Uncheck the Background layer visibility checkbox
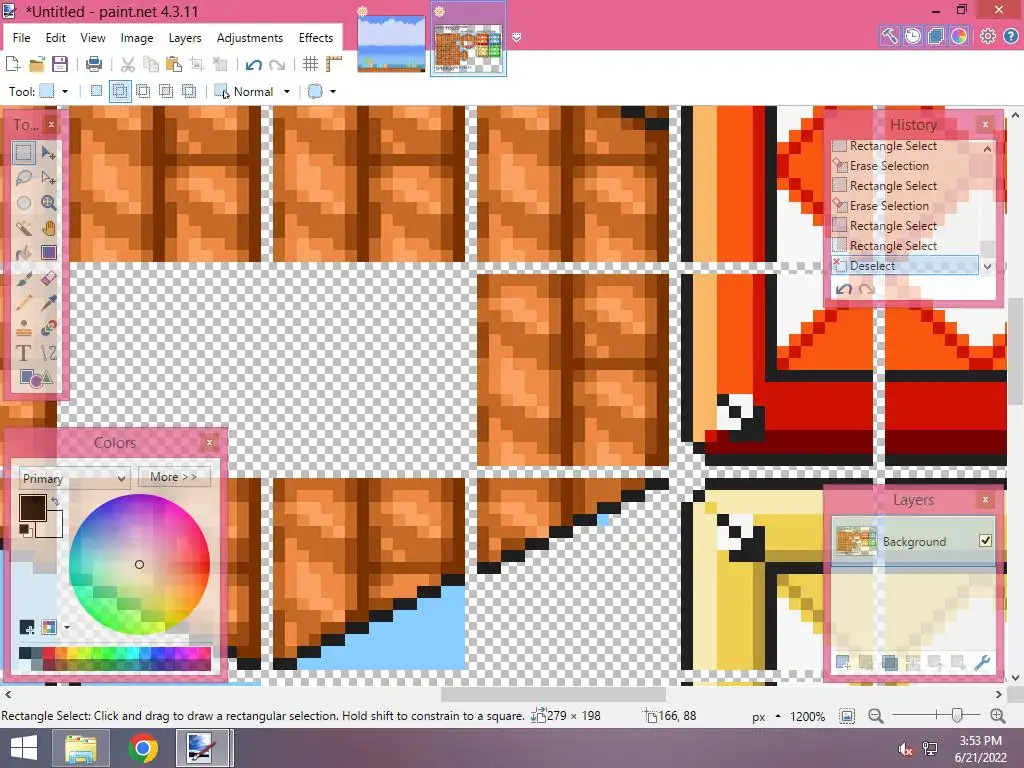The width and height of the screenshot is (1024, 768). (985, 540)
